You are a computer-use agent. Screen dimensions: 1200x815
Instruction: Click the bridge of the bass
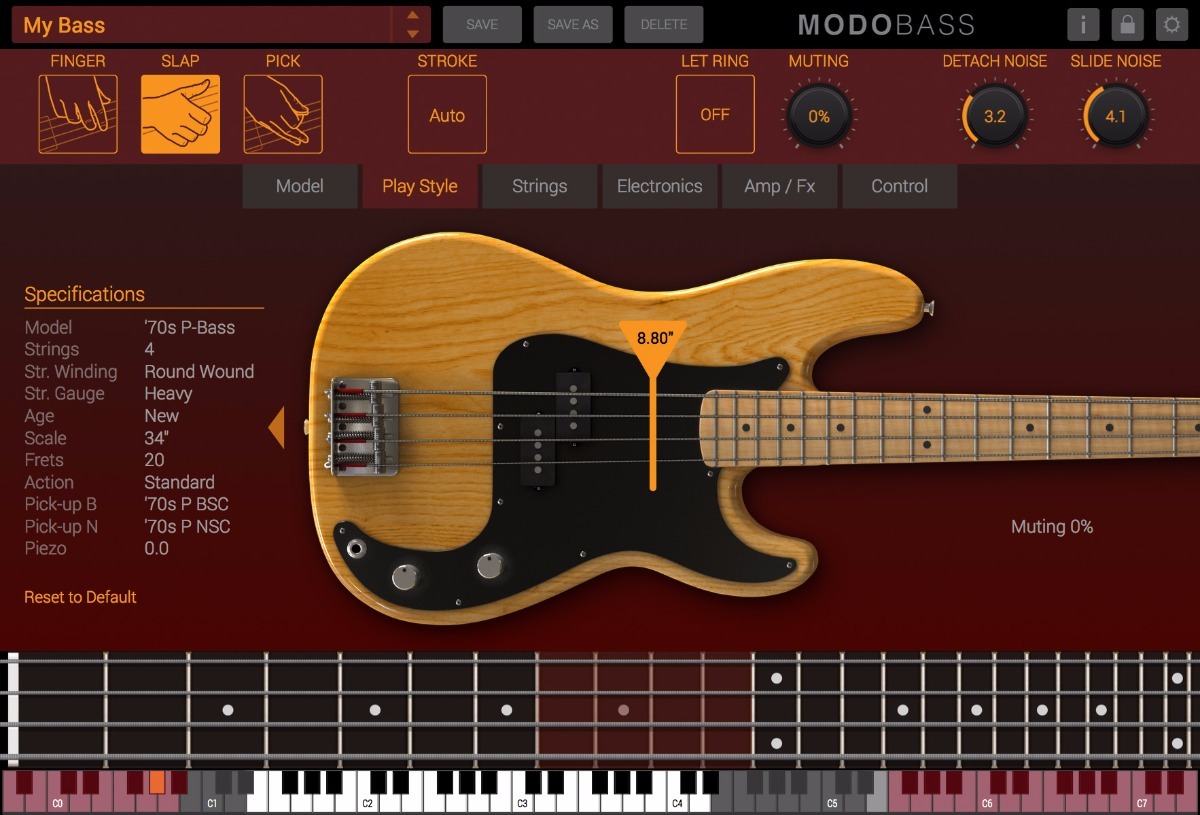[x=365, y=427]
